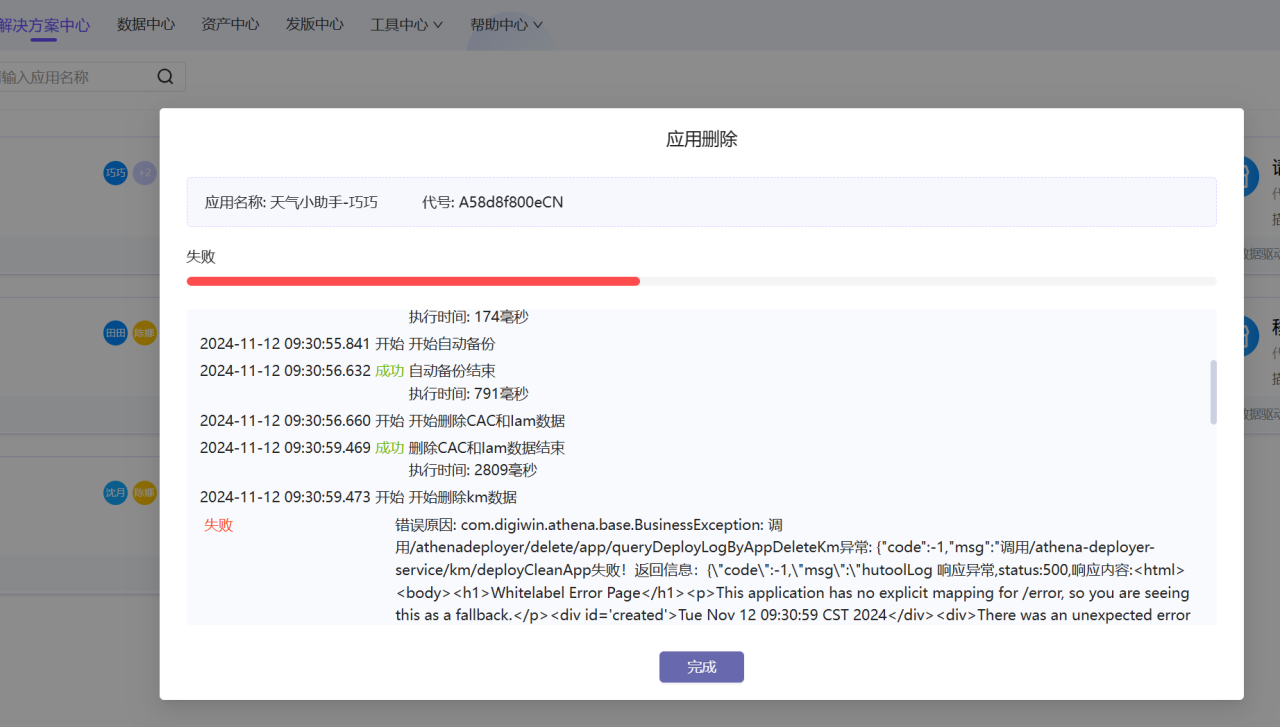The width and height of the screenshot is (1280, 727).
Task: Click the 巧巧 user avatar
Action: click(x=116, y=173)
